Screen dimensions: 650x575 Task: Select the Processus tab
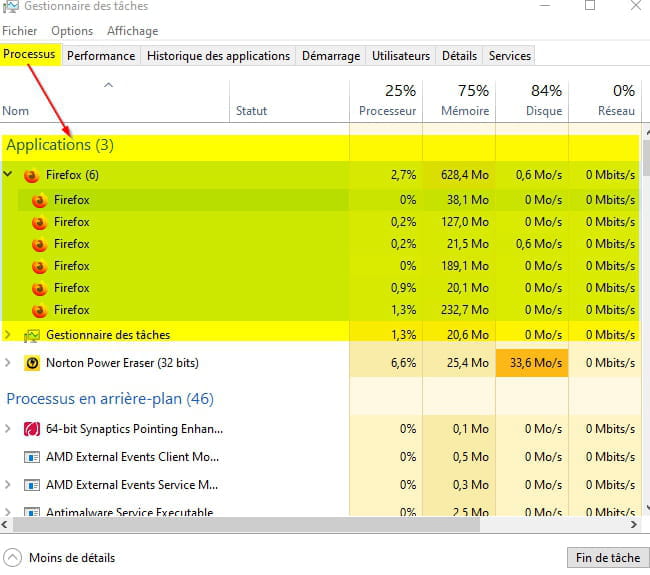(29, 54)
